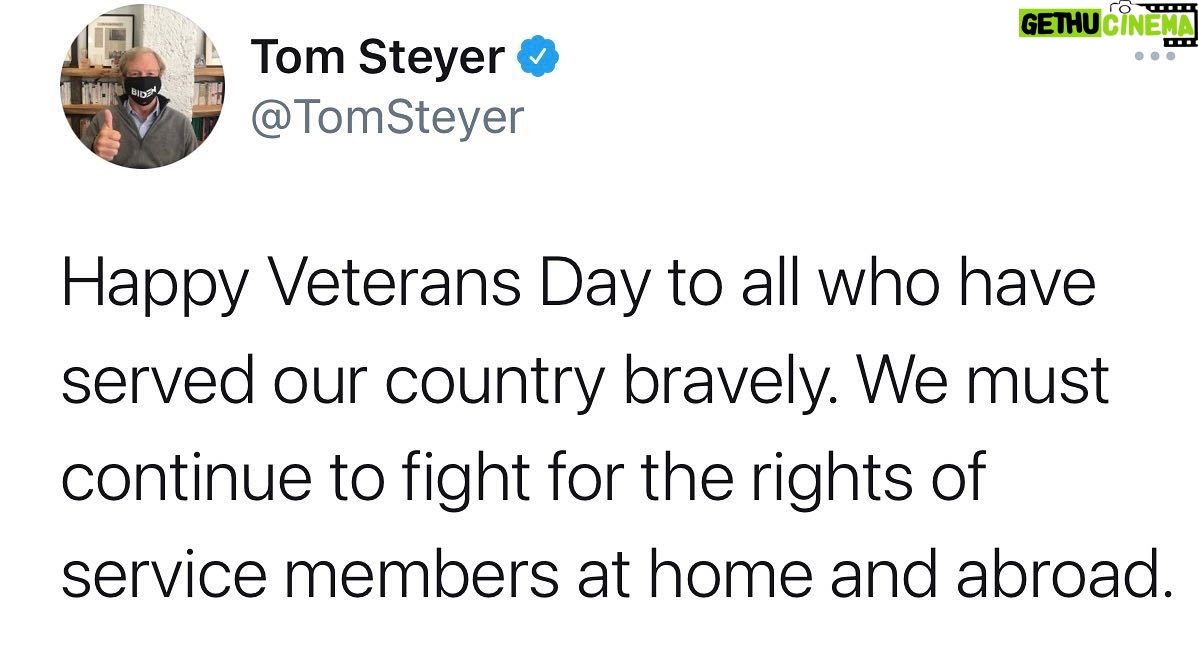The height and width of the screenshot is (656, 1198).
Task: Open the three-dot more options menu
Action: [1154, 56]
